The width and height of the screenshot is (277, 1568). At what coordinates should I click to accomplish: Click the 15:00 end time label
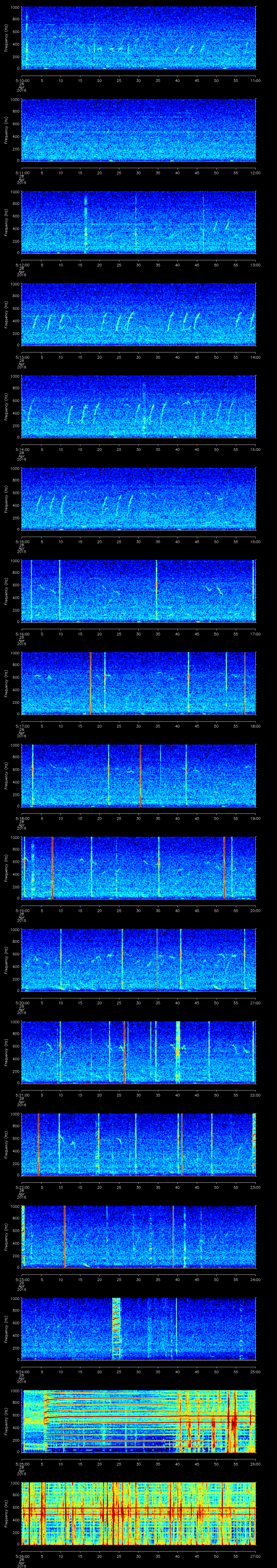(x=255, y=449)
